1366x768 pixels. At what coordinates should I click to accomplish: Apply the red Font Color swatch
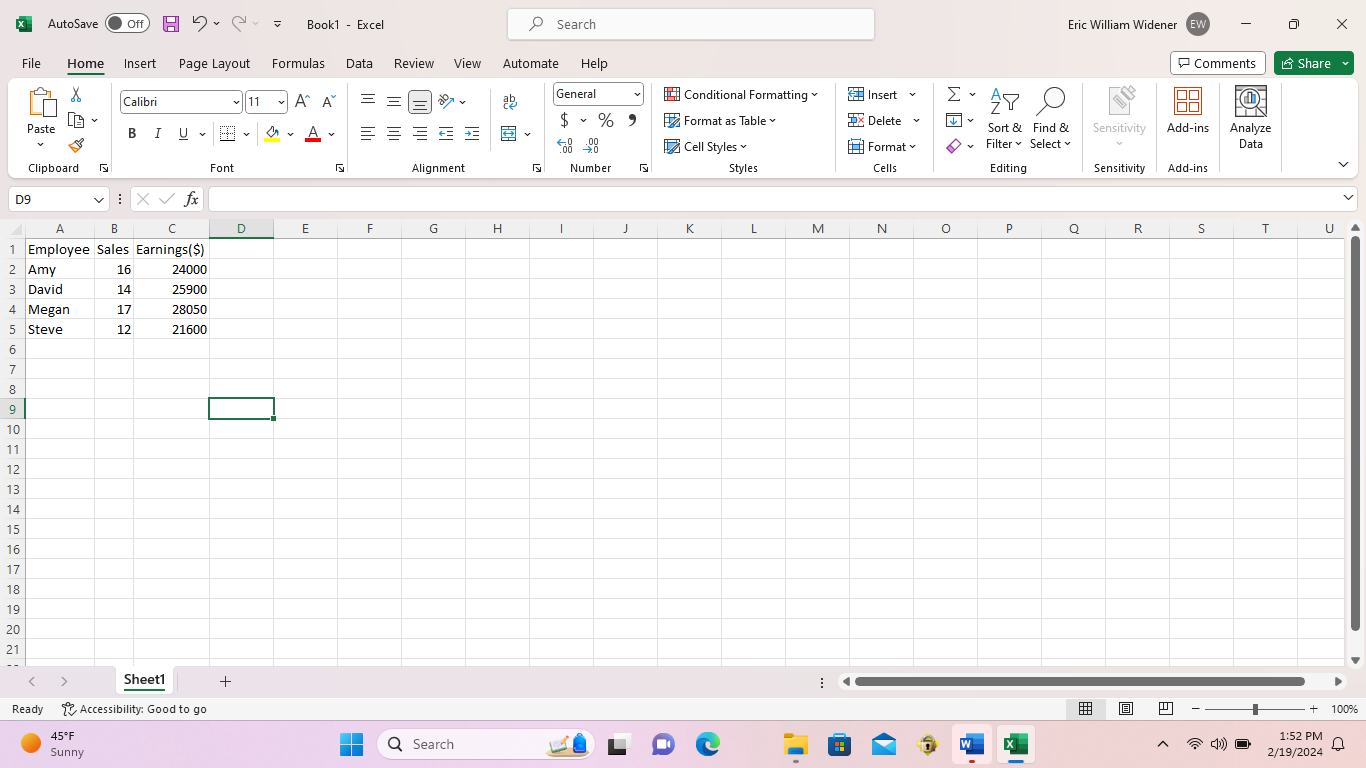click(313, 134)
